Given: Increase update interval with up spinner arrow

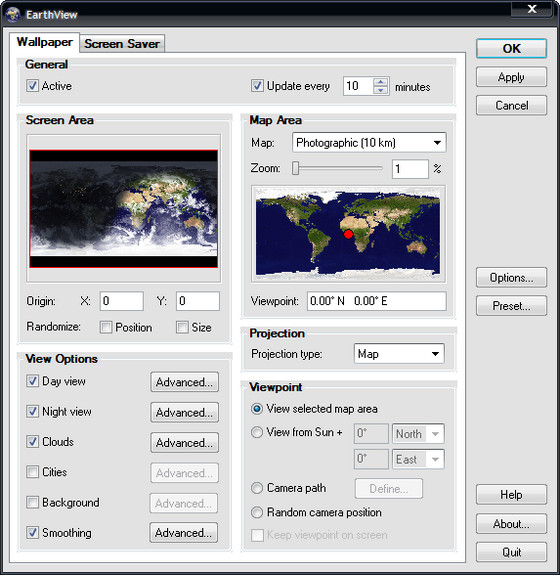Looking at the screenshot, I should pyautogui.click(x=381, y=82).
